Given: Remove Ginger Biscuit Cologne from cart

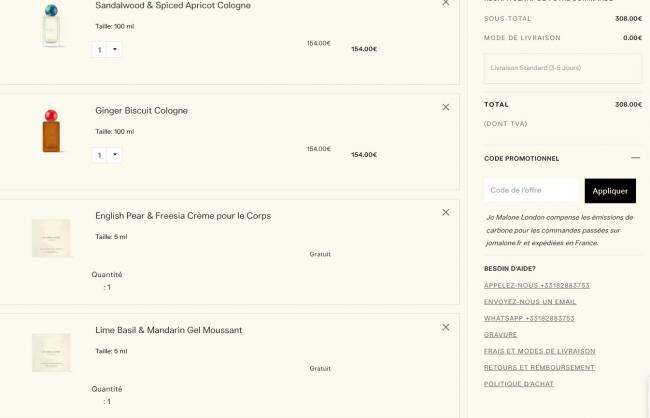Looking at the screenshot, I should coord(446,107).
